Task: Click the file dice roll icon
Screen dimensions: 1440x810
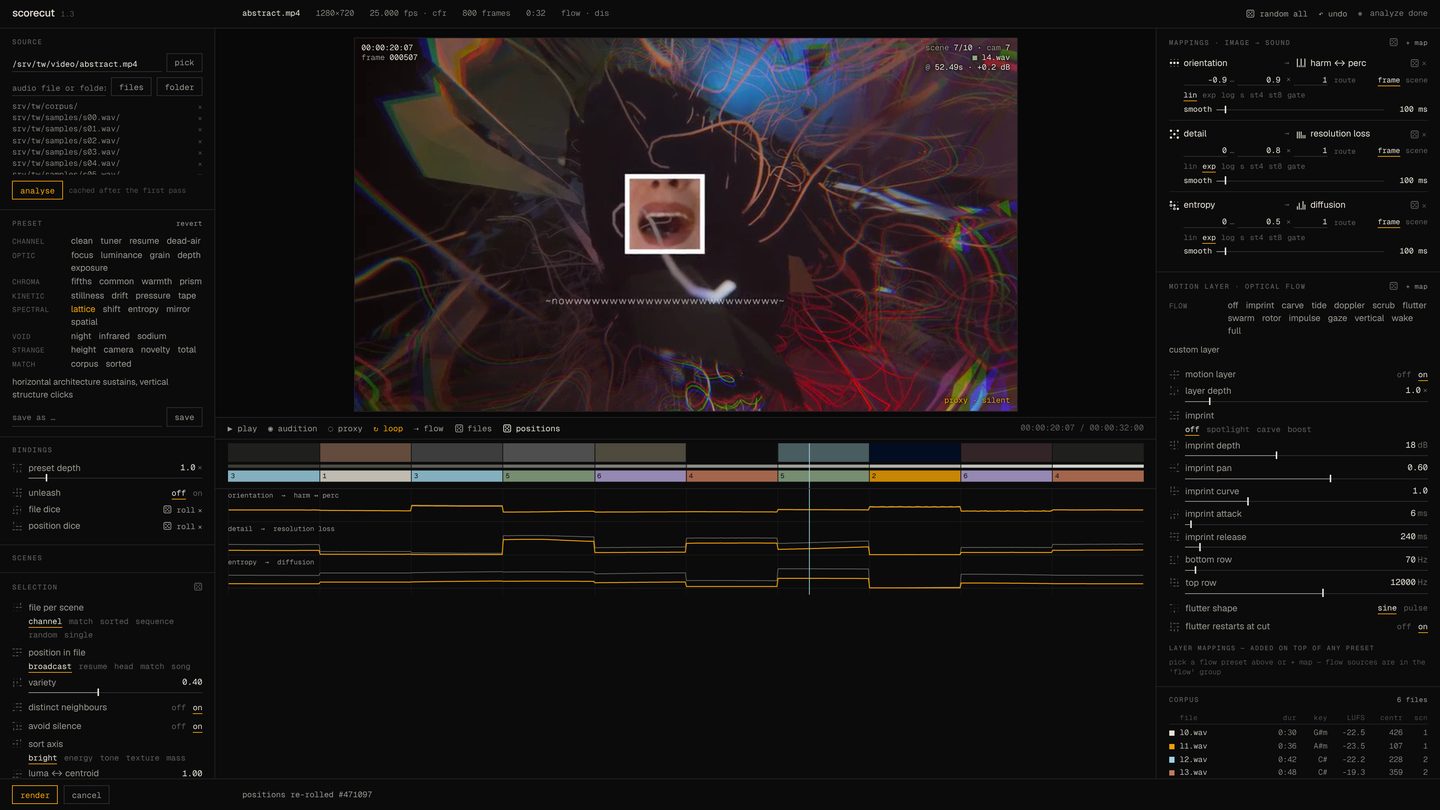Action: tap(168, 510)
